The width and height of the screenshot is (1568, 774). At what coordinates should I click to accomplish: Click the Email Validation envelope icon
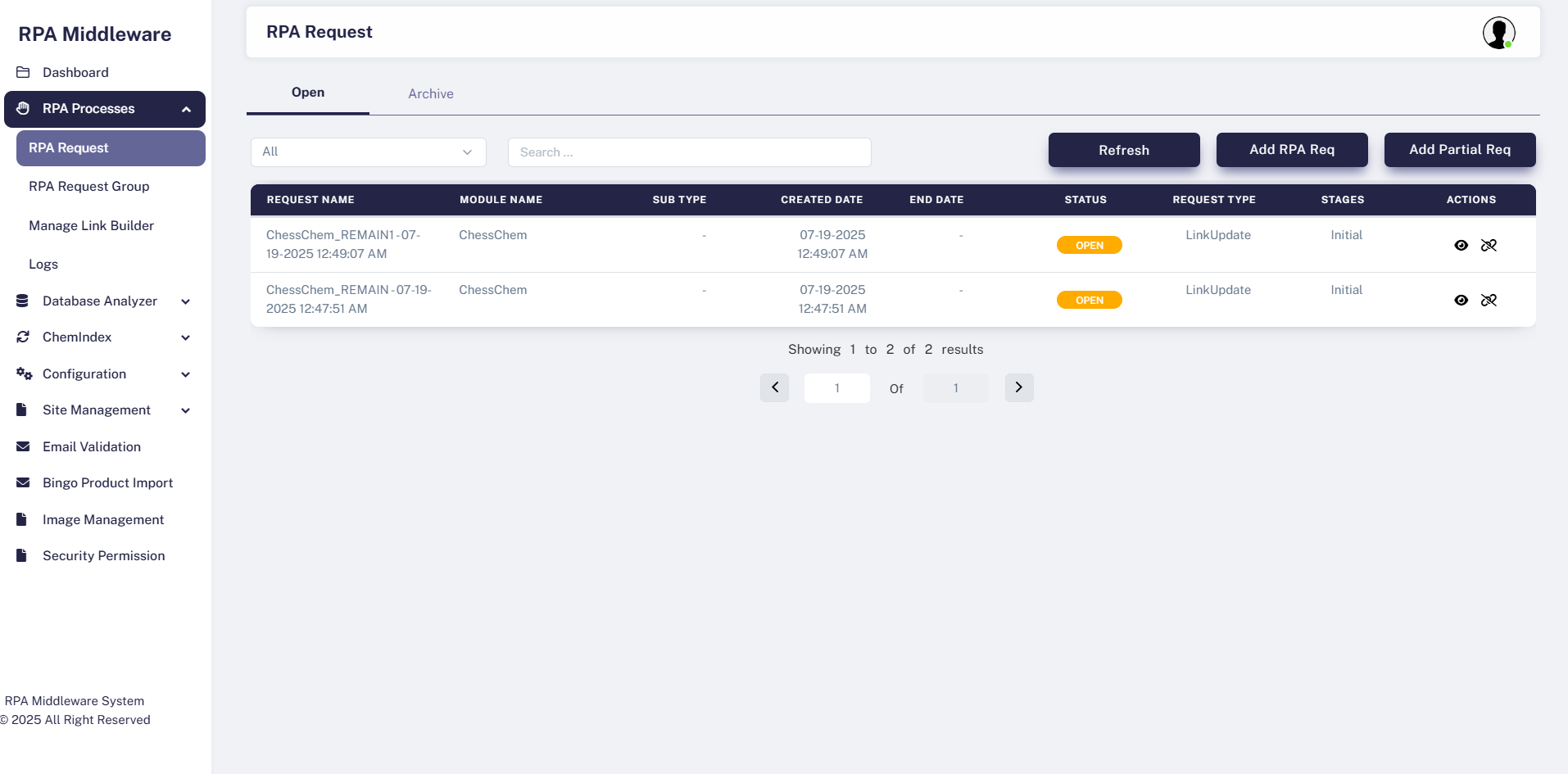(23, 446)
